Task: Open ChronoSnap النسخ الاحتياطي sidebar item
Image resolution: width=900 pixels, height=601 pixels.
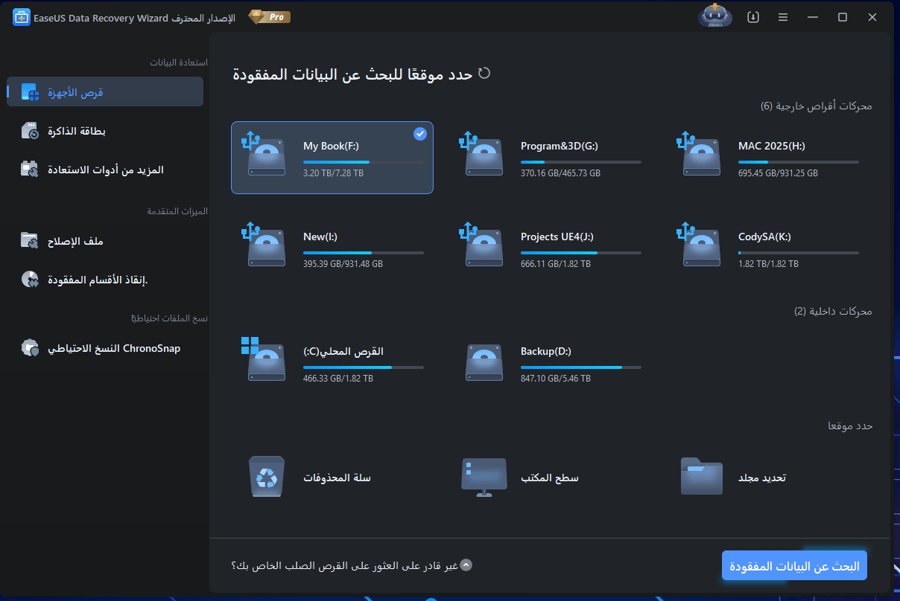Action: click(105, 348)
